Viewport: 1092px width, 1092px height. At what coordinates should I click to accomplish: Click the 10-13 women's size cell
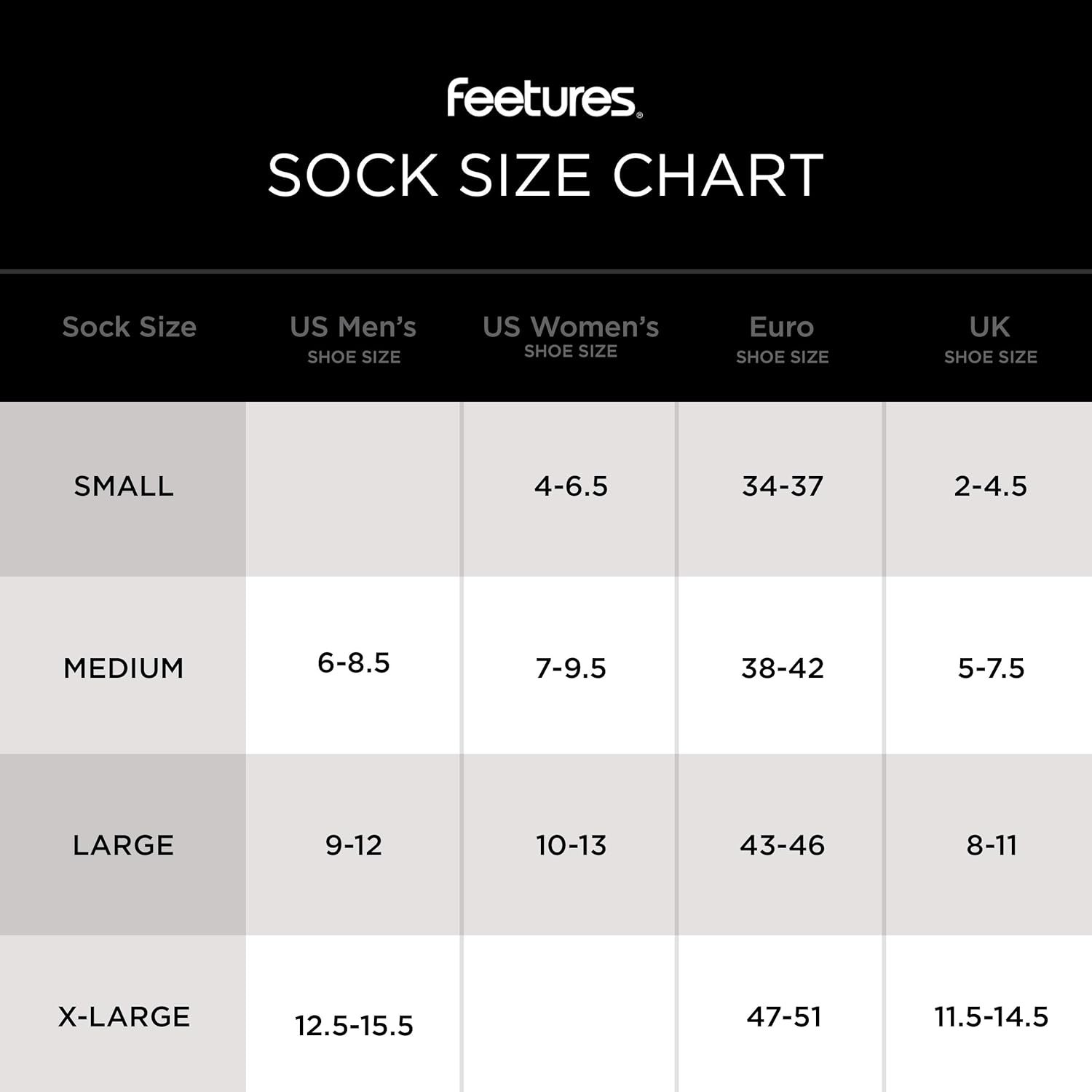(571, 845)
